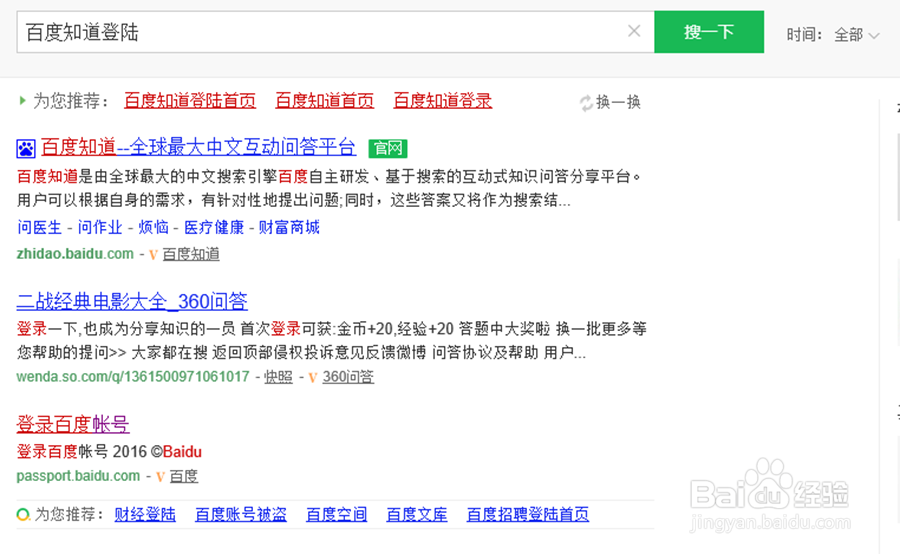Open the 财富商城 sublink
The image size is (900, 554).
tap(289, 227)
